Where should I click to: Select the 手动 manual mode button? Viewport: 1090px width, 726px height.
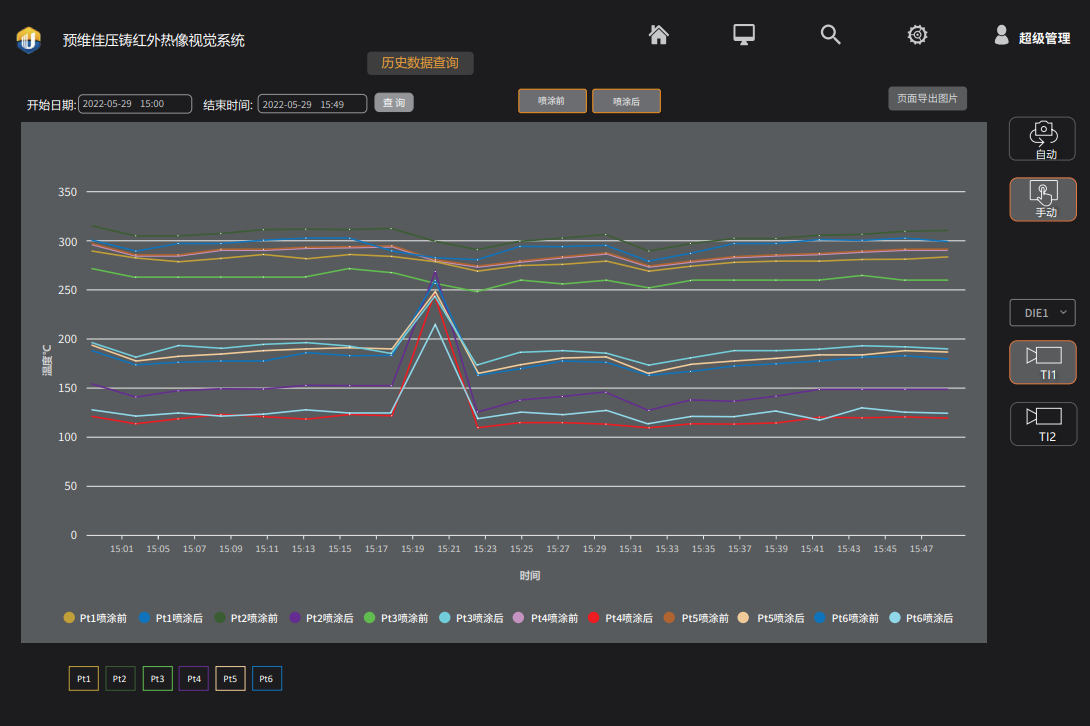(x=1043, y=200)
